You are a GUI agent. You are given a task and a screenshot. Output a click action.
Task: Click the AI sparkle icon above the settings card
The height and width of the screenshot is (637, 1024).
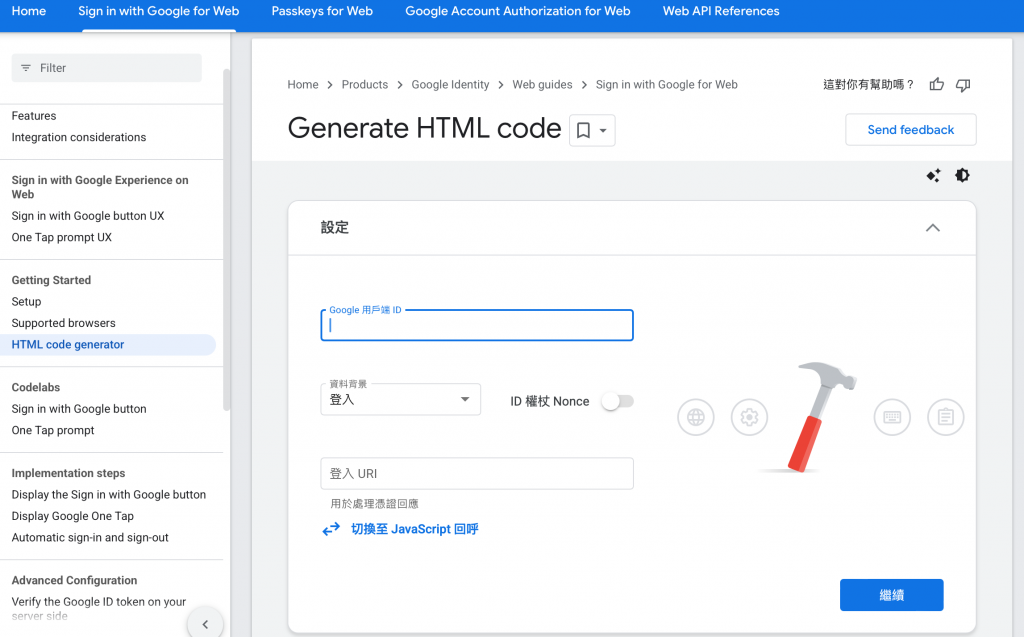pyautogui.click(x=933, y=175)
